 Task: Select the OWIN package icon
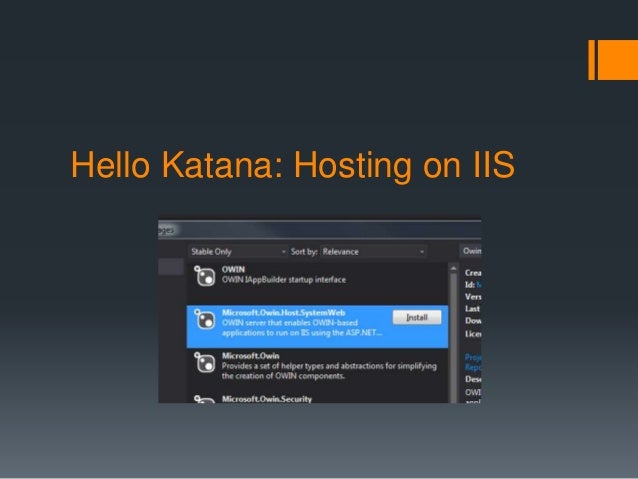[205, 276]
